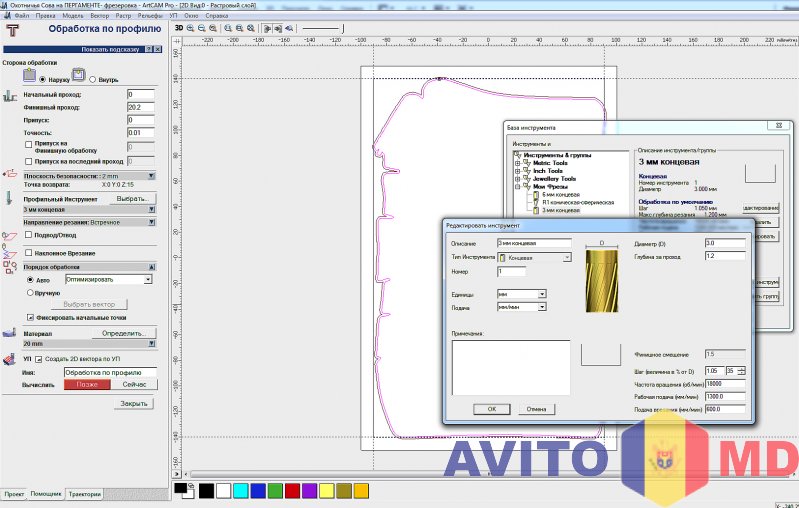Click the first zoom magnifier icon in toolbar
The height and width of the screenshot is (508, 799).
(191, 28)
